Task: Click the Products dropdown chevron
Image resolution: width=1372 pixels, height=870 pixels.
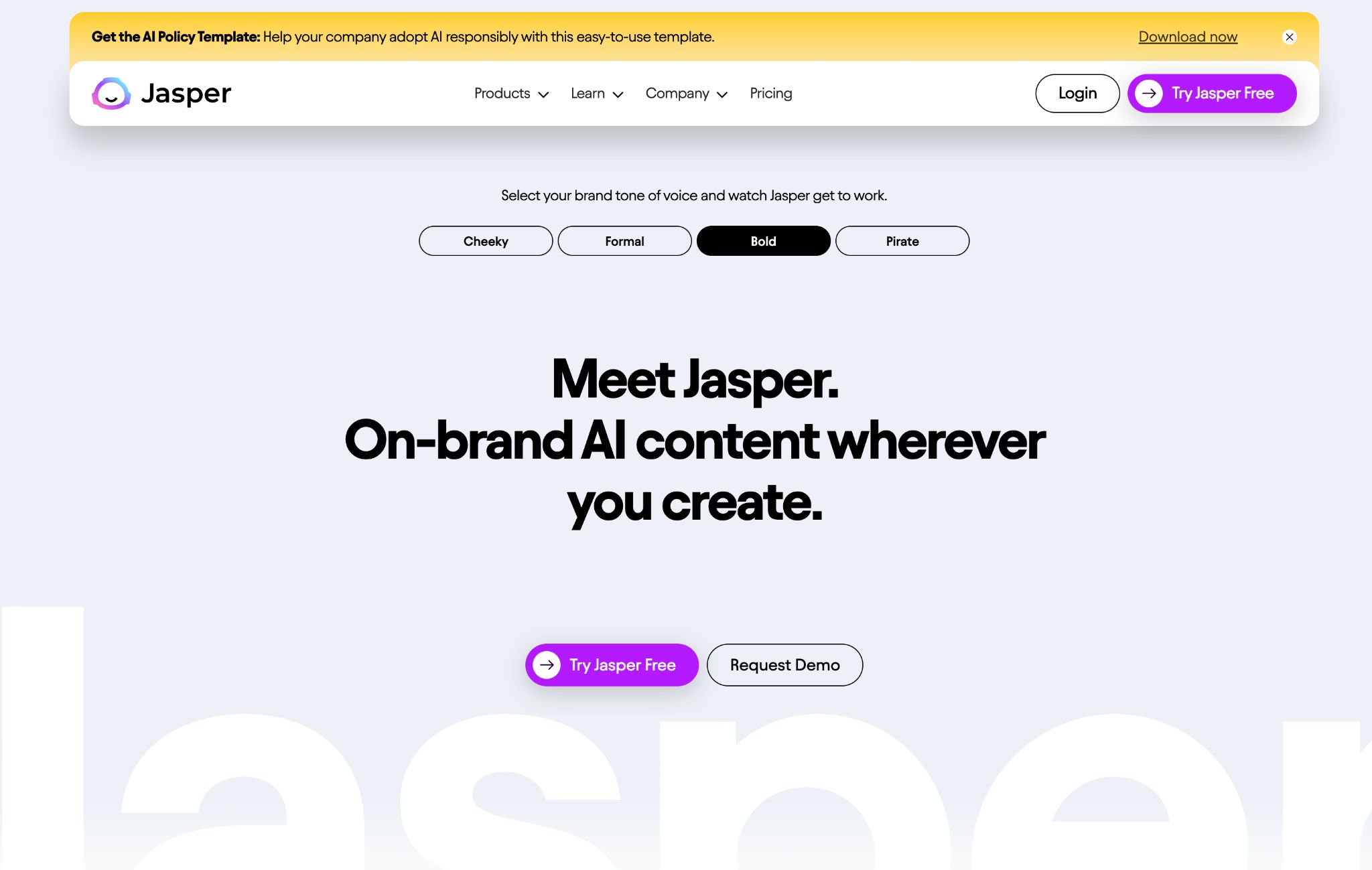Action: 543,93
